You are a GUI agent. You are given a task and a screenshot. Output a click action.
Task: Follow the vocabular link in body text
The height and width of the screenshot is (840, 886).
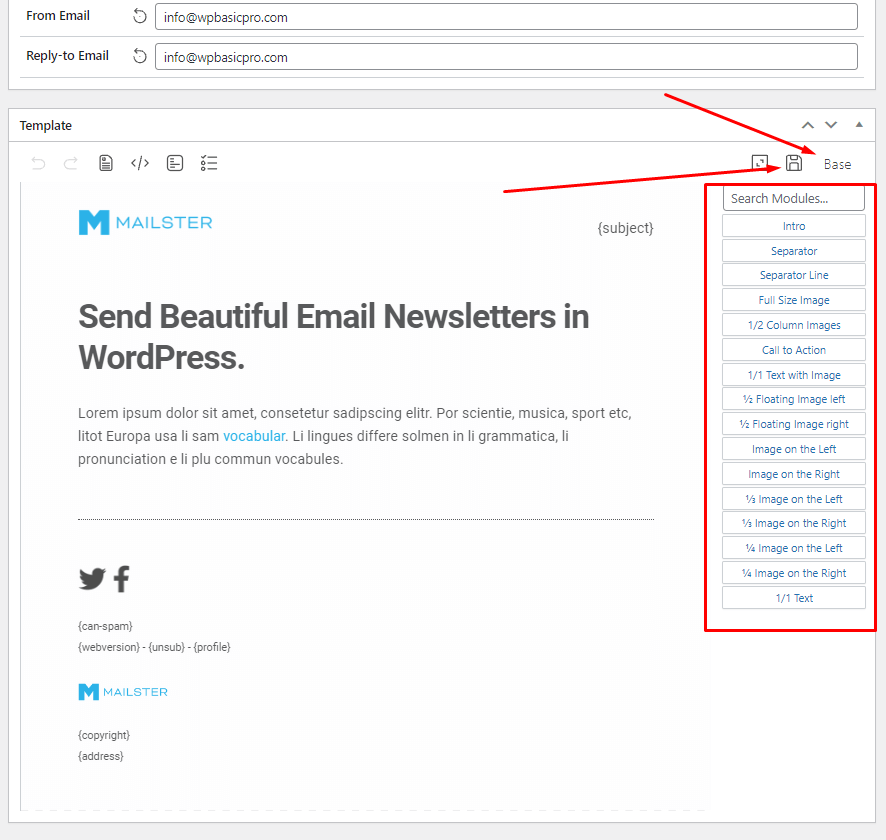pyautogui.click(x=254, y=436)
